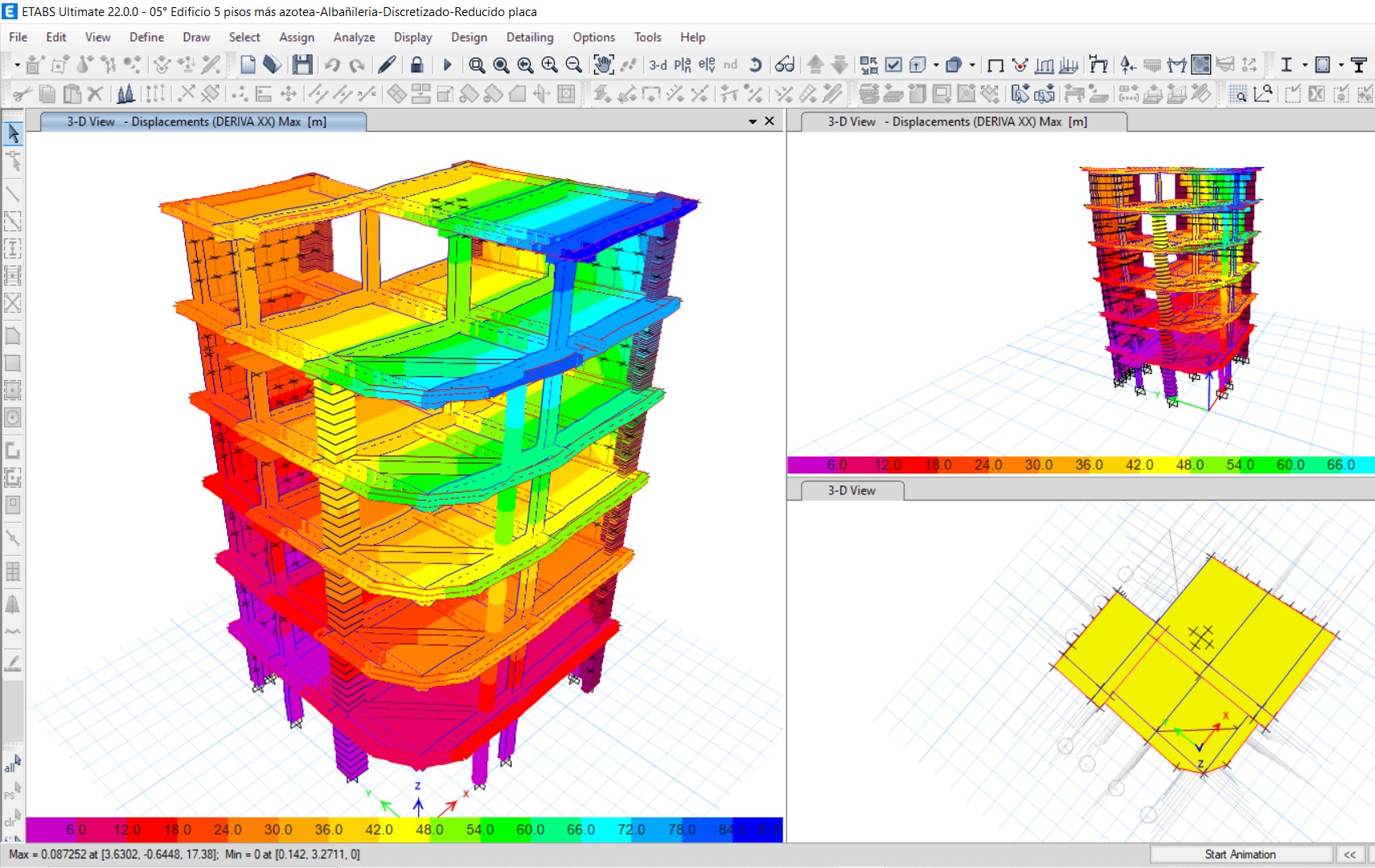Click the New Model icon
Image resolution: width=1375 pixels, height=868 pixels.
coord(248,65)
